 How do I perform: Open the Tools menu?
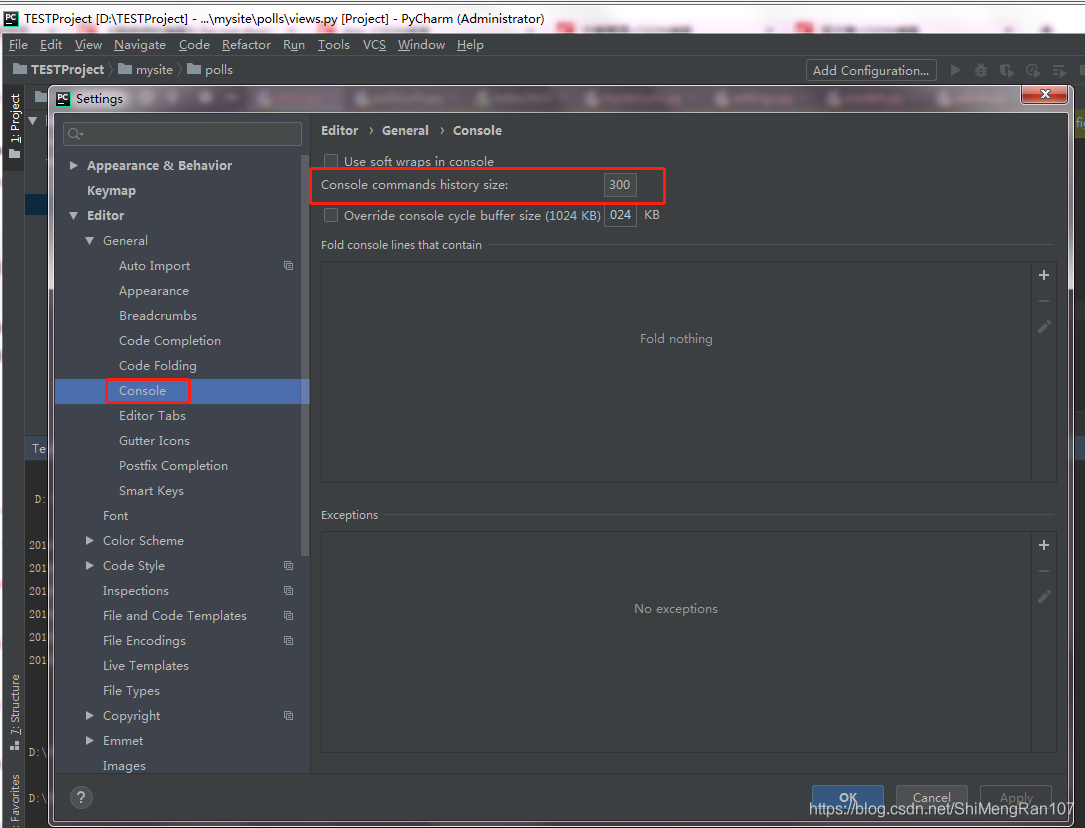pos(334,45)
